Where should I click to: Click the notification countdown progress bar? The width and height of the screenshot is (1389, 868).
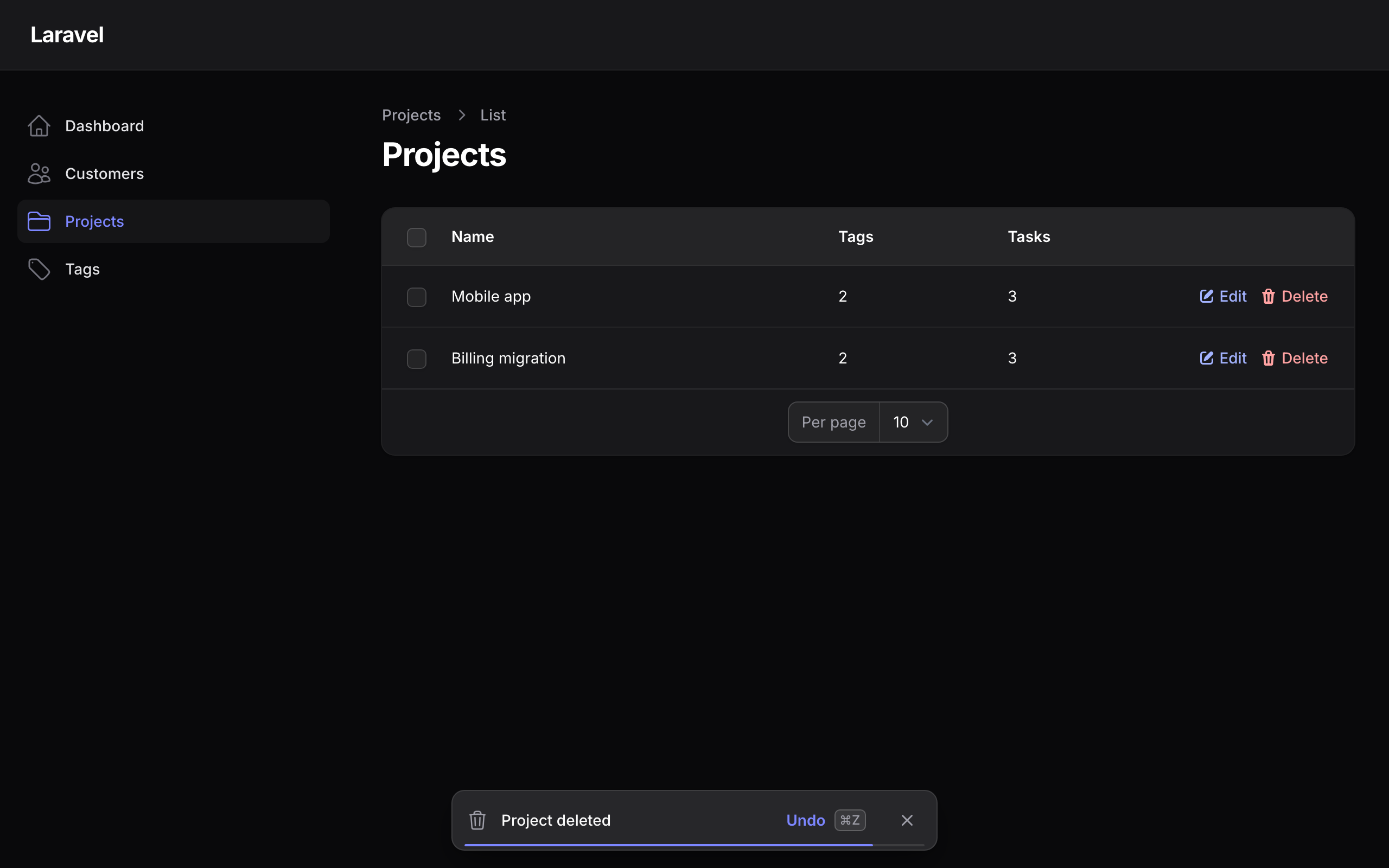pyautogui.click(x=694, y=845)
